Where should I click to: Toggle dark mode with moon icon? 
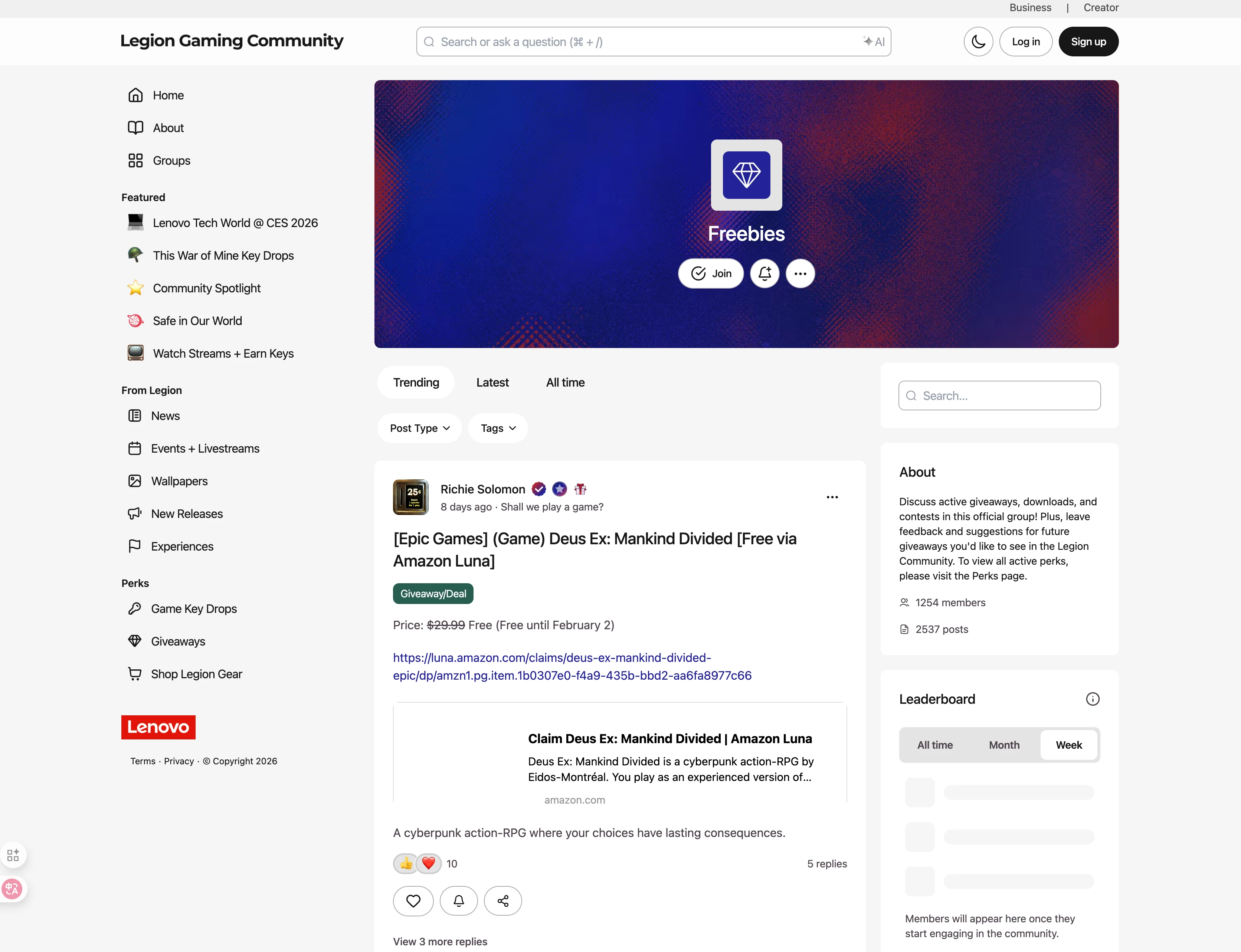pos(978,41)
